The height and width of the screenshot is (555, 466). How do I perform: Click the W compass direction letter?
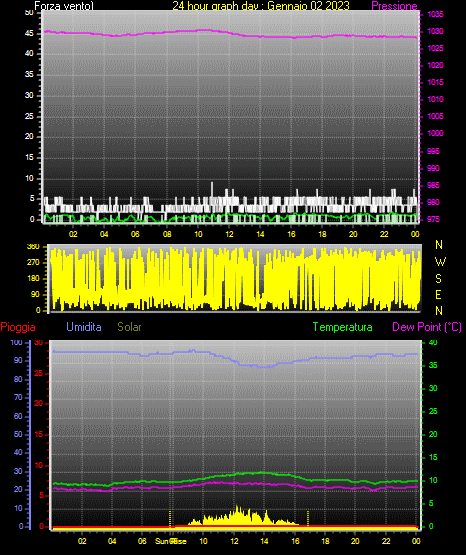pyautogui.click(x=440, y=262)
